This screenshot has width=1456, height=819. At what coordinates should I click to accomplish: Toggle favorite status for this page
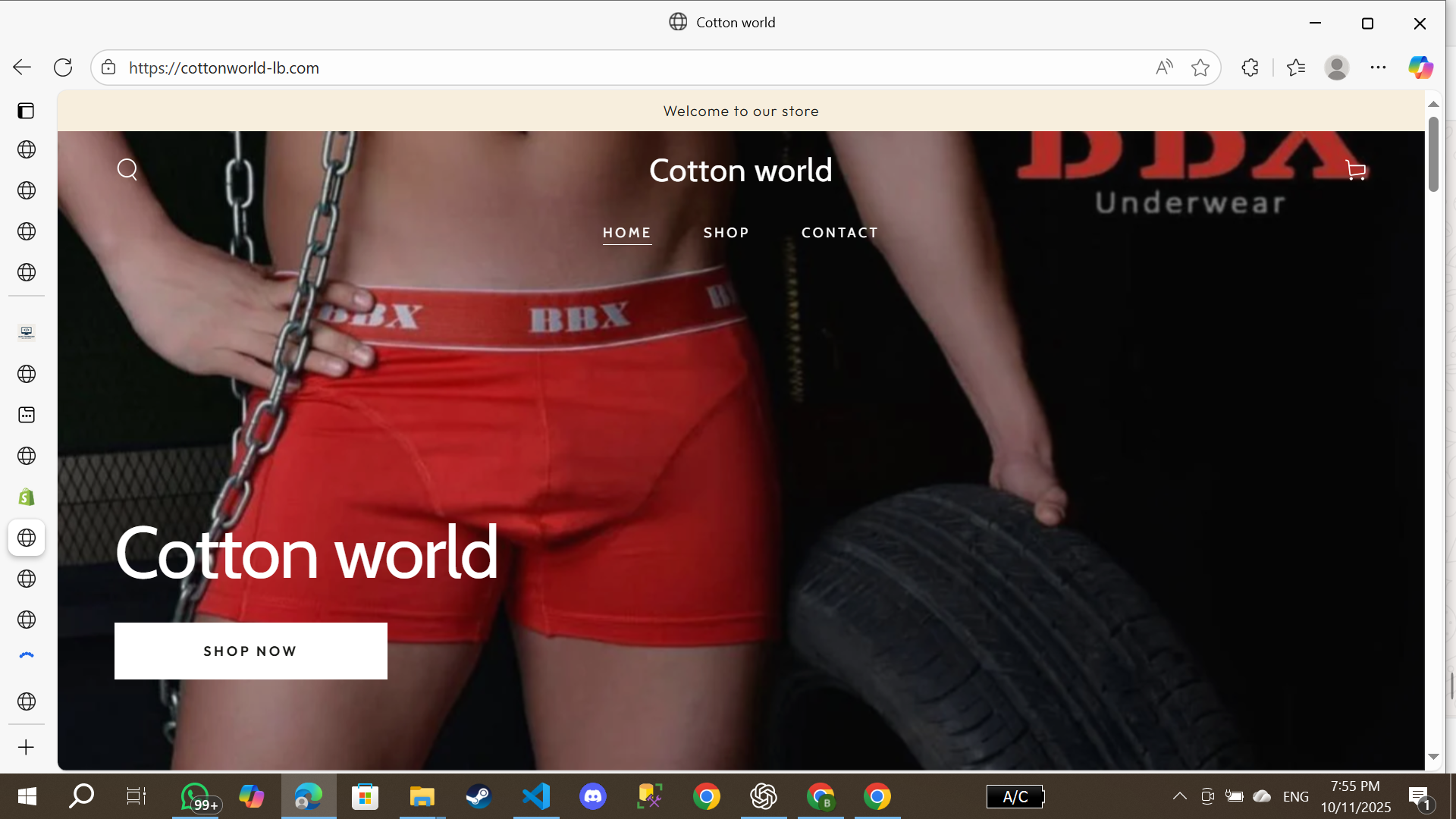[x=1200, y=67]
